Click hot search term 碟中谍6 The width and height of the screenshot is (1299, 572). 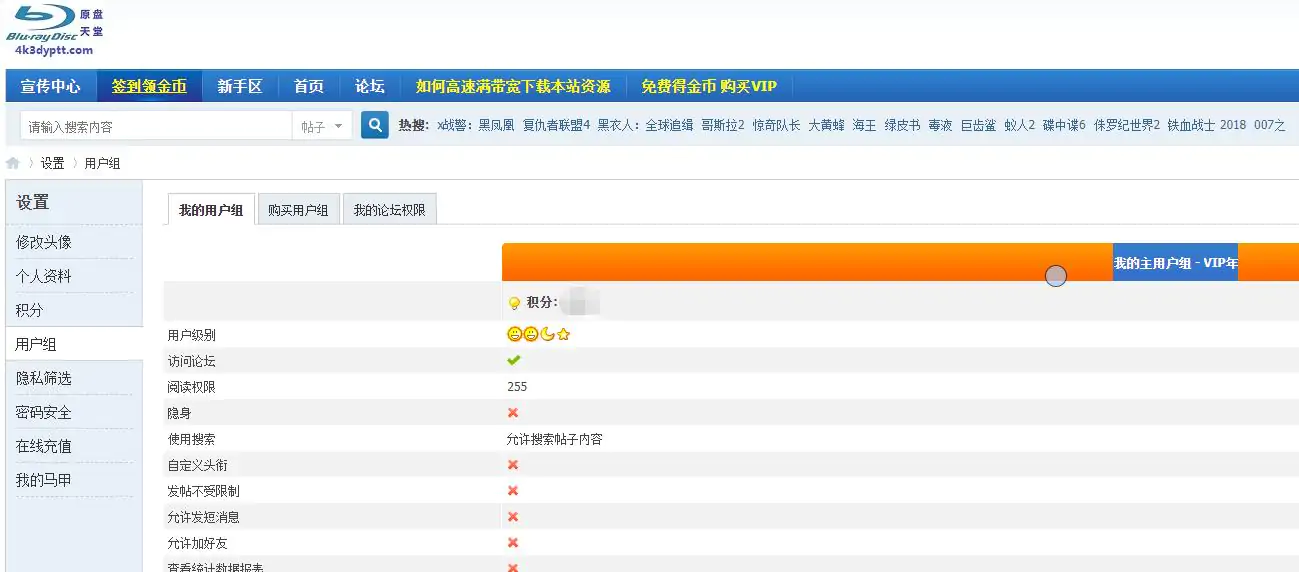[x=1064, y=125]
